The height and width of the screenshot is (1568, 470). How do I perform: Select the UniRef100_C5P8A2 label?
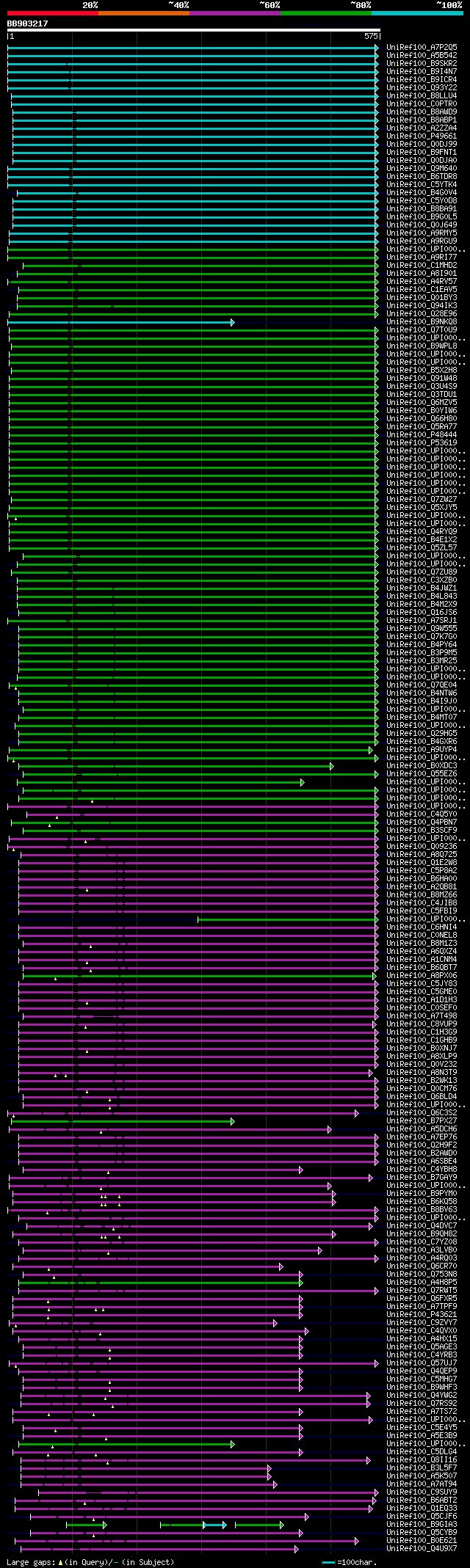pos(422,871)
